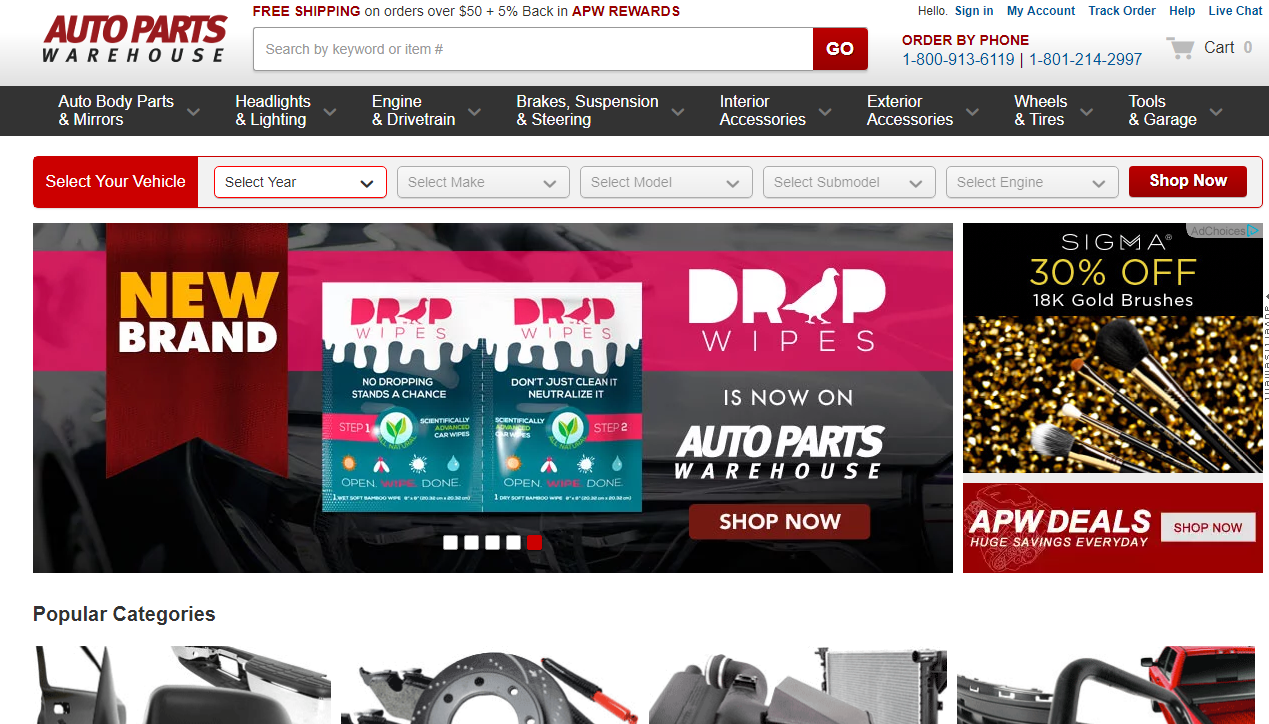Viewport: 1269px width, 724px height.
Task: Open the Select Year dropdown
Action: tap(300, 182)
